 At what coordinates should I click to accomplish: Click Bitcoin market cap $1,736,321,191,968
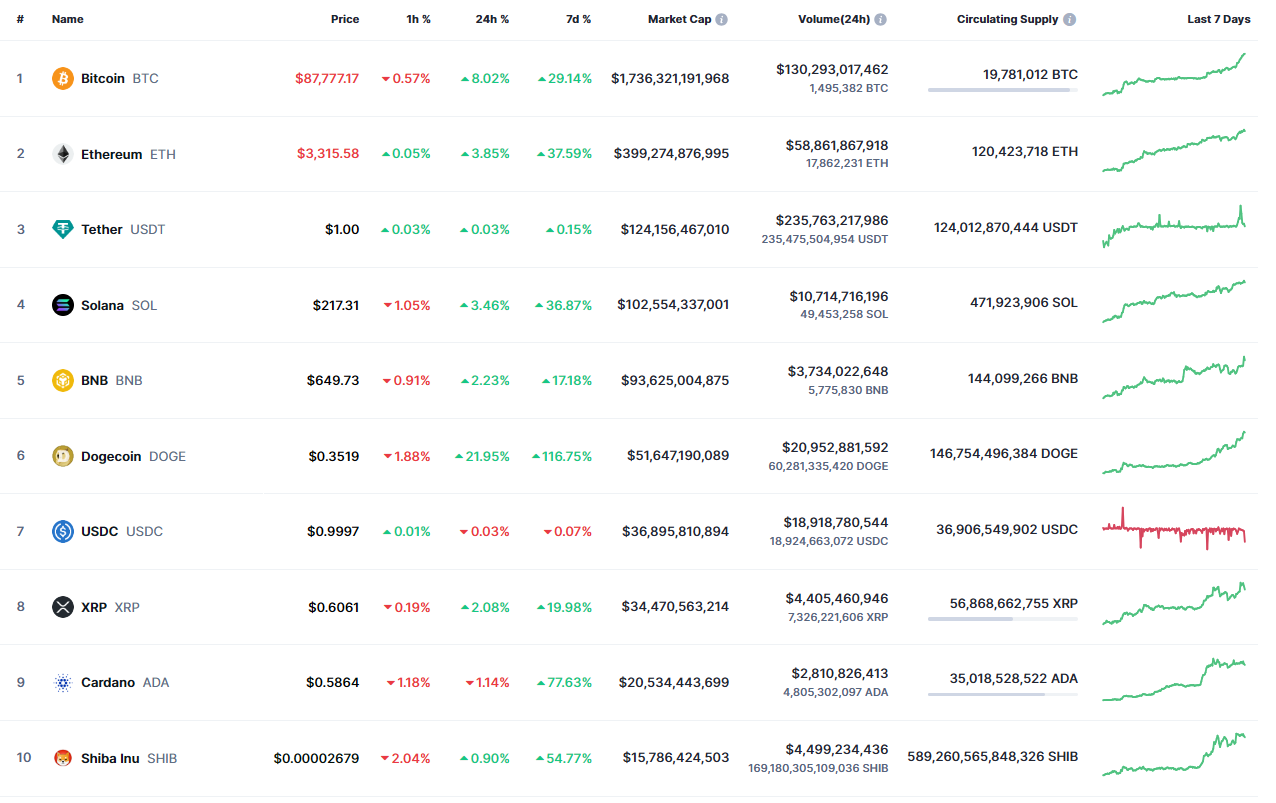(x=670, y=78)
